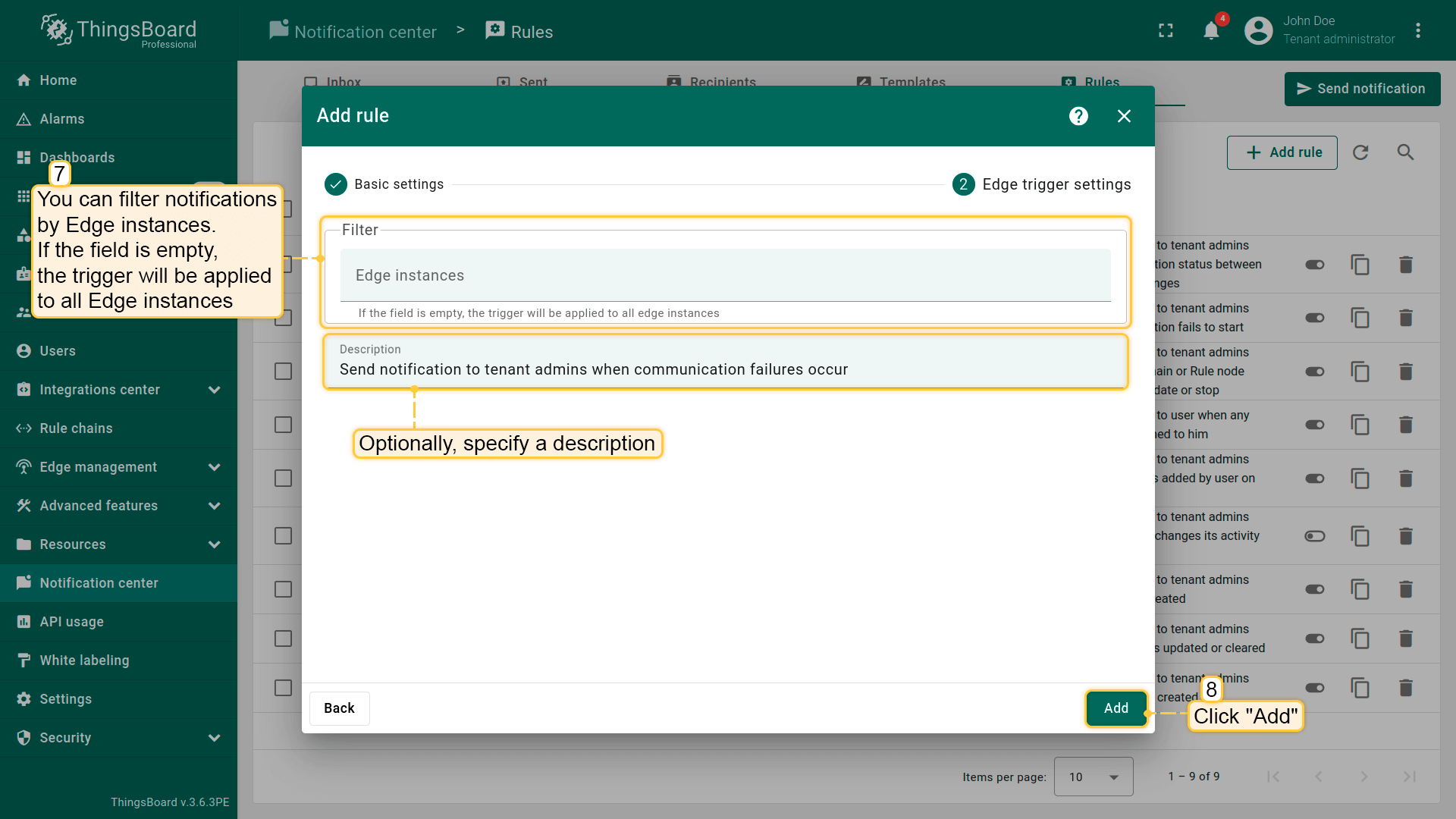This screenshot has width=1456, height=819.
Task: Open API usage in the sidebar
Action: pos(71,622)
